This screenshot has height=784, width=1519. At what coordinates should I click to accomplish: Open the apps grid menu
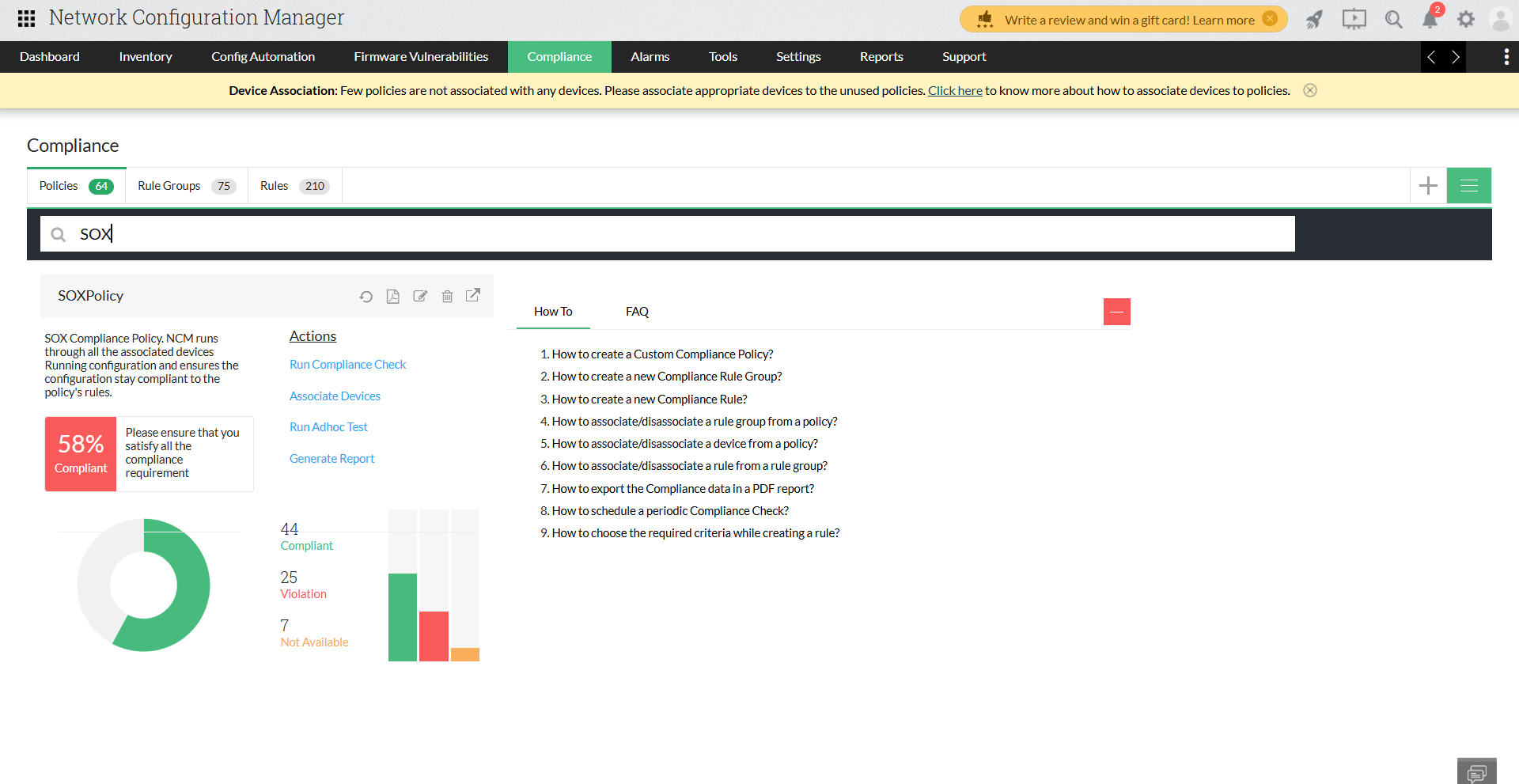(x=26, y=18)
